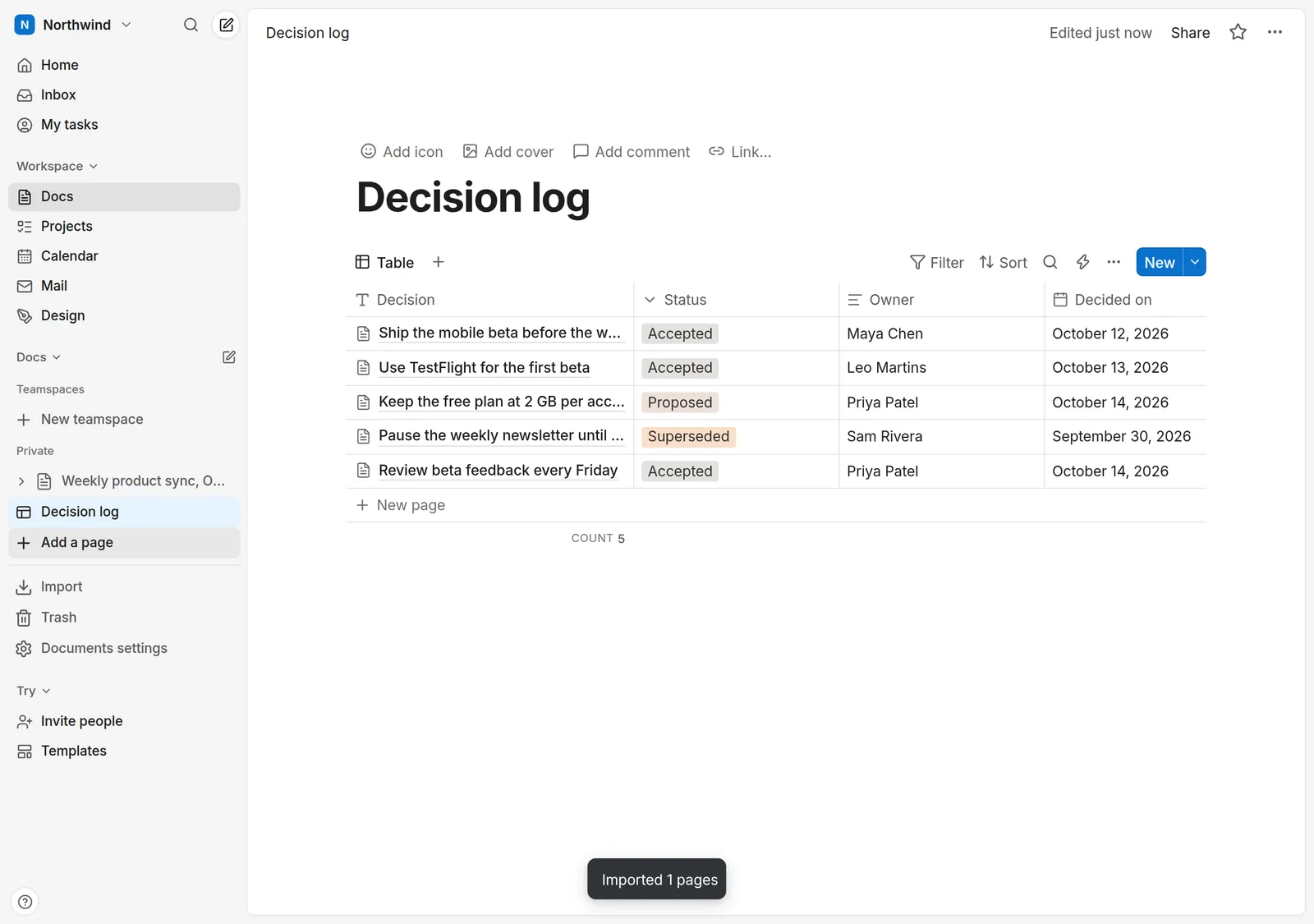Screen dimensions: 1314x924
Task: Open the page icon of Use TestFlight row
Action: click(x=363, y=368)
